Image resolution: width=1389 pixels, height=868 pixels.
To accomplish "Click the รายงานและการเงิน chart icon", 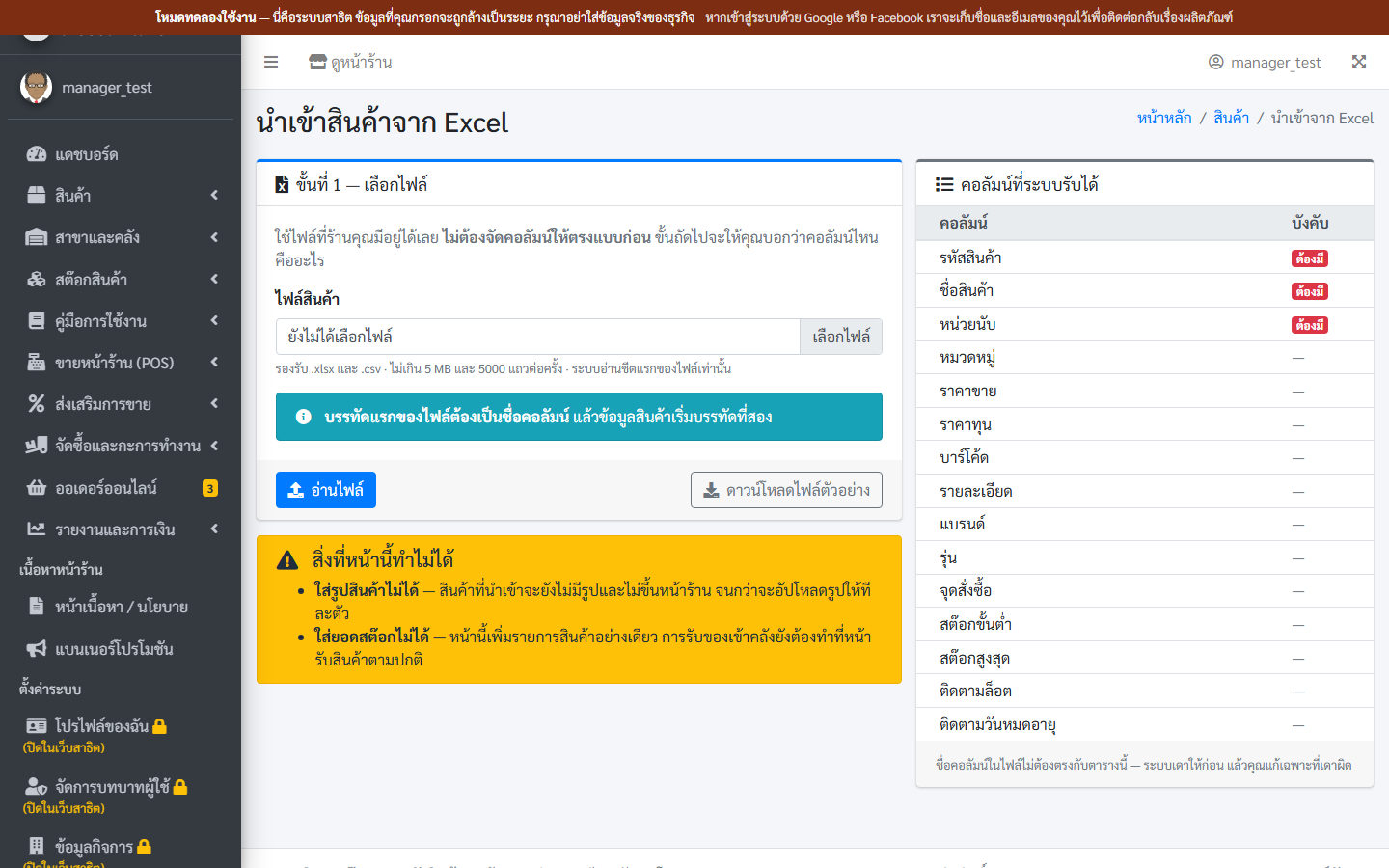I will pyautogui.click(x=37, y=529).
